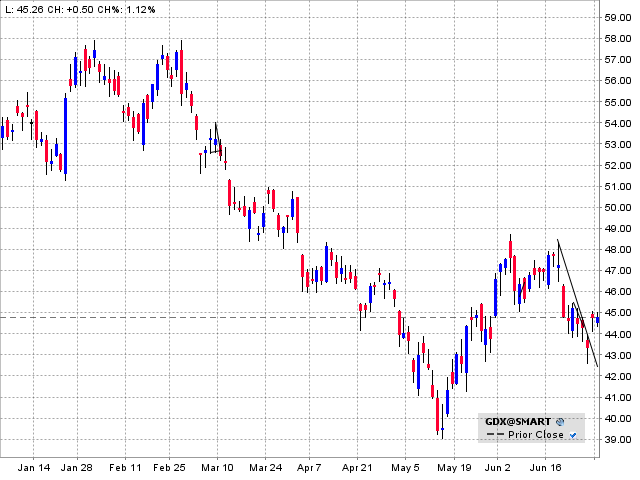Click the 45.00 price axis label
Image resolution: width=640 pixels, height=480 pixels.
tap(618, 313)
